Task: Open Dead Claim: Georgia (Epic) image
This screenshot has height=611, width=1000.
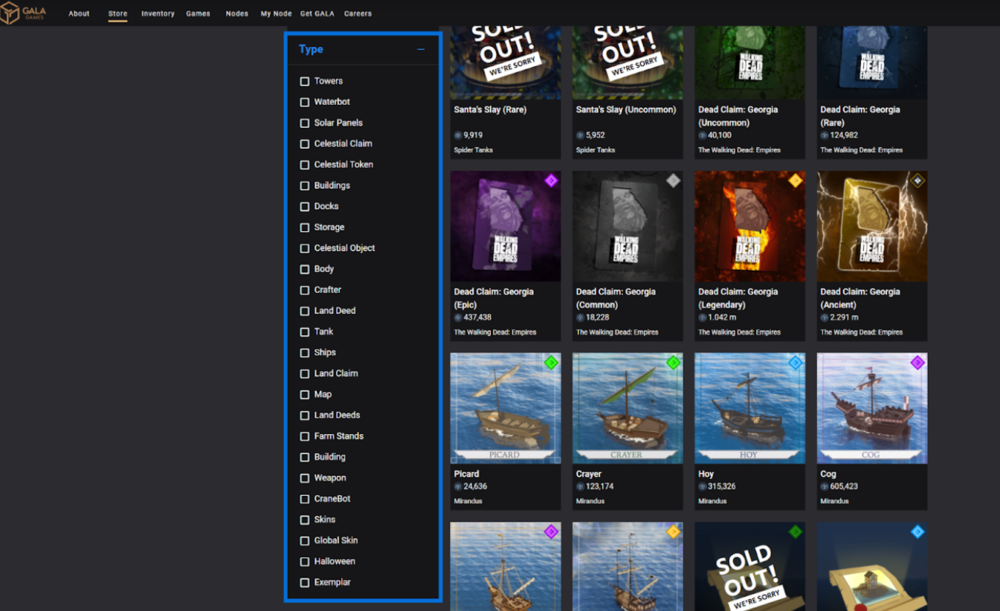Action: coord(505,226)
